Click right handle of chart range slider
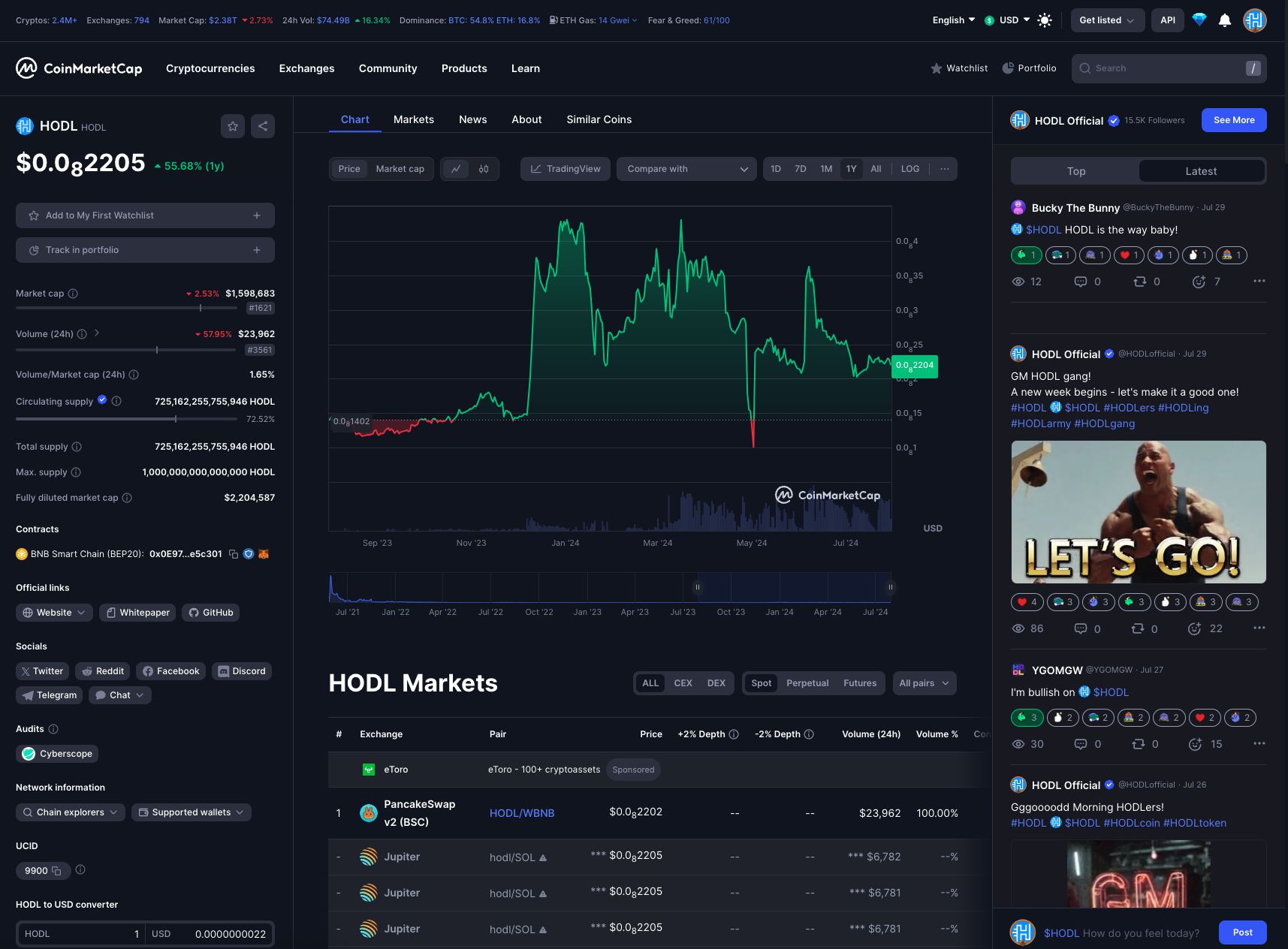 [x=890, y=587]
